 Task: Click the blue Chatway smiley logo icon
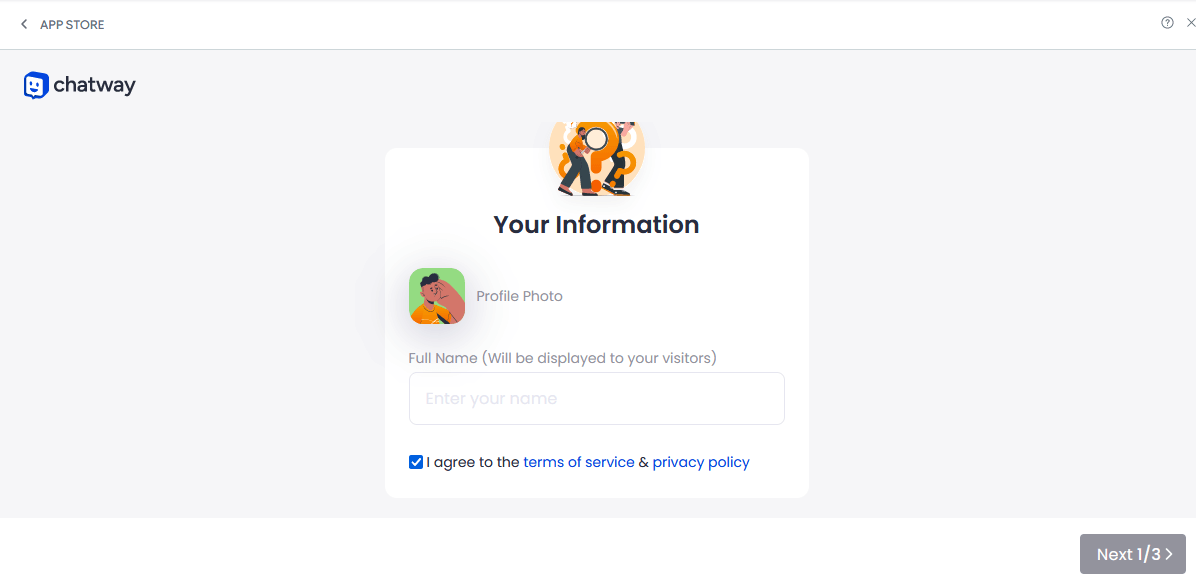point(36,85)
